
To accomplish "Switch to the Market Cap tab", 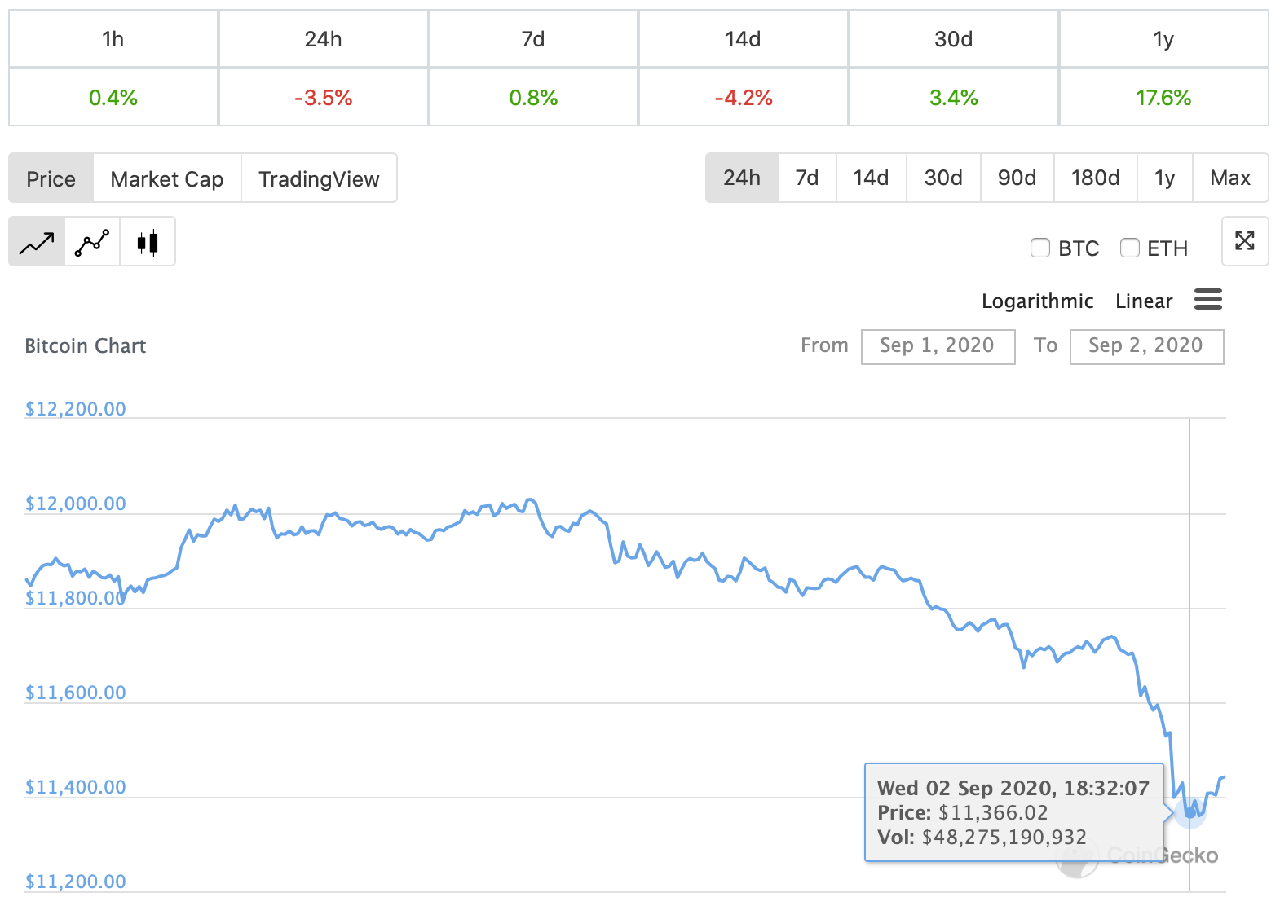I will pyautogui.click(x=167, y=178).
